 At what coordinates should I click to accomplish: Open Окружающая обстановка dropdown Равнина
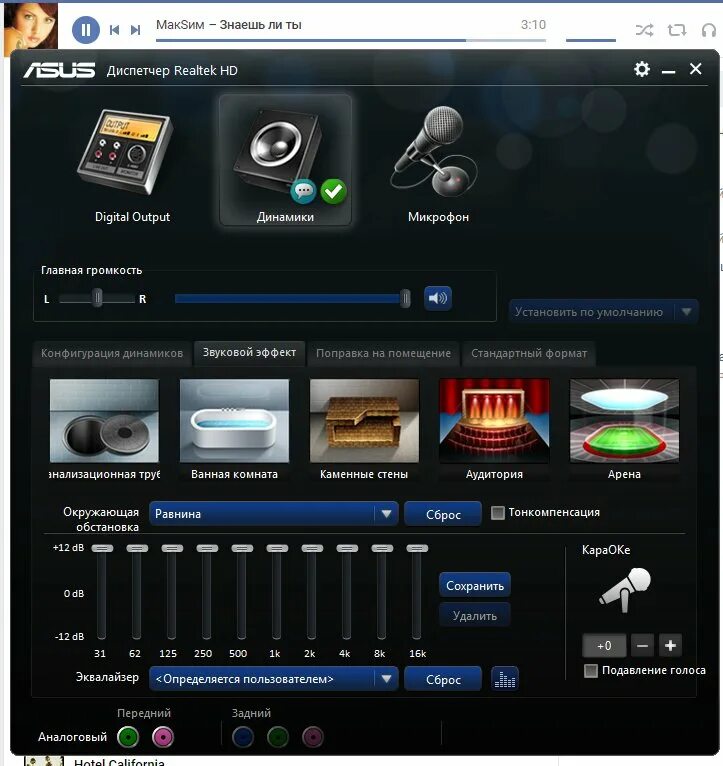[274, 514]
